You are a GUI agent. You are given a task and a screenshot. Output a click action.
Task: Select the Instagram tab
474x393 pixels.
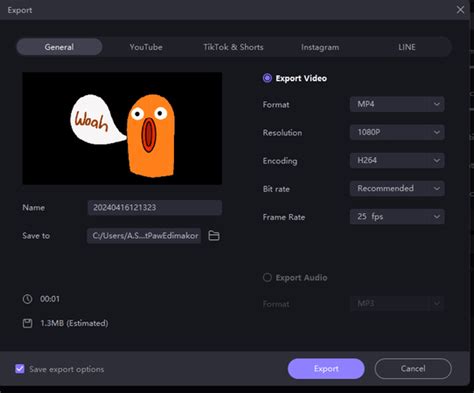click(320, 47)
